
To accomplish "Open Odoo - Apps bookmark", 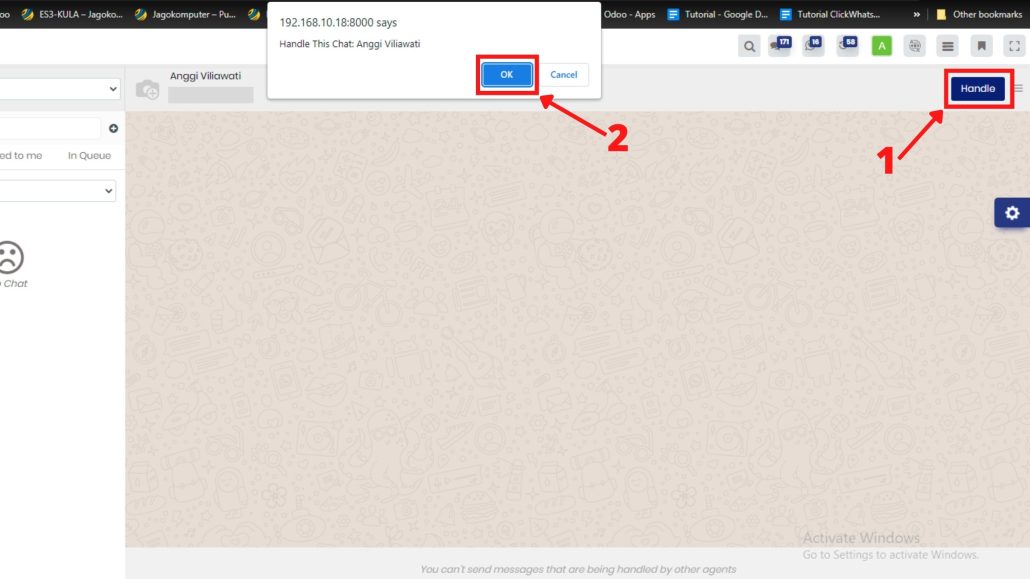I will tap(629, 14).
